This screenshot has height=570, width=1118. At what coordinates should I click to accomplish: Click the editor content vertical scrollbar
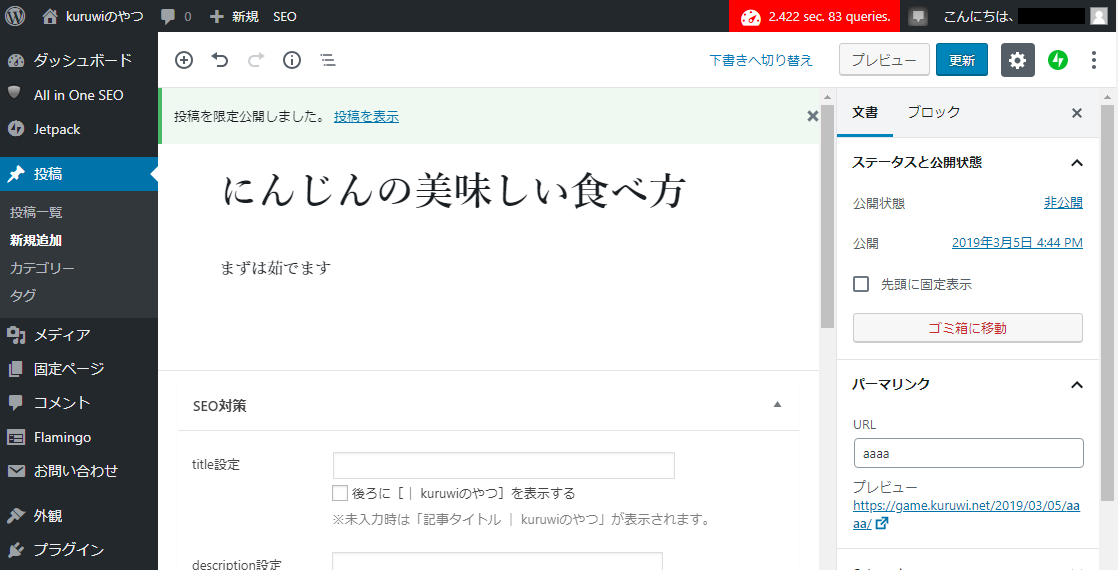(827, 216)
